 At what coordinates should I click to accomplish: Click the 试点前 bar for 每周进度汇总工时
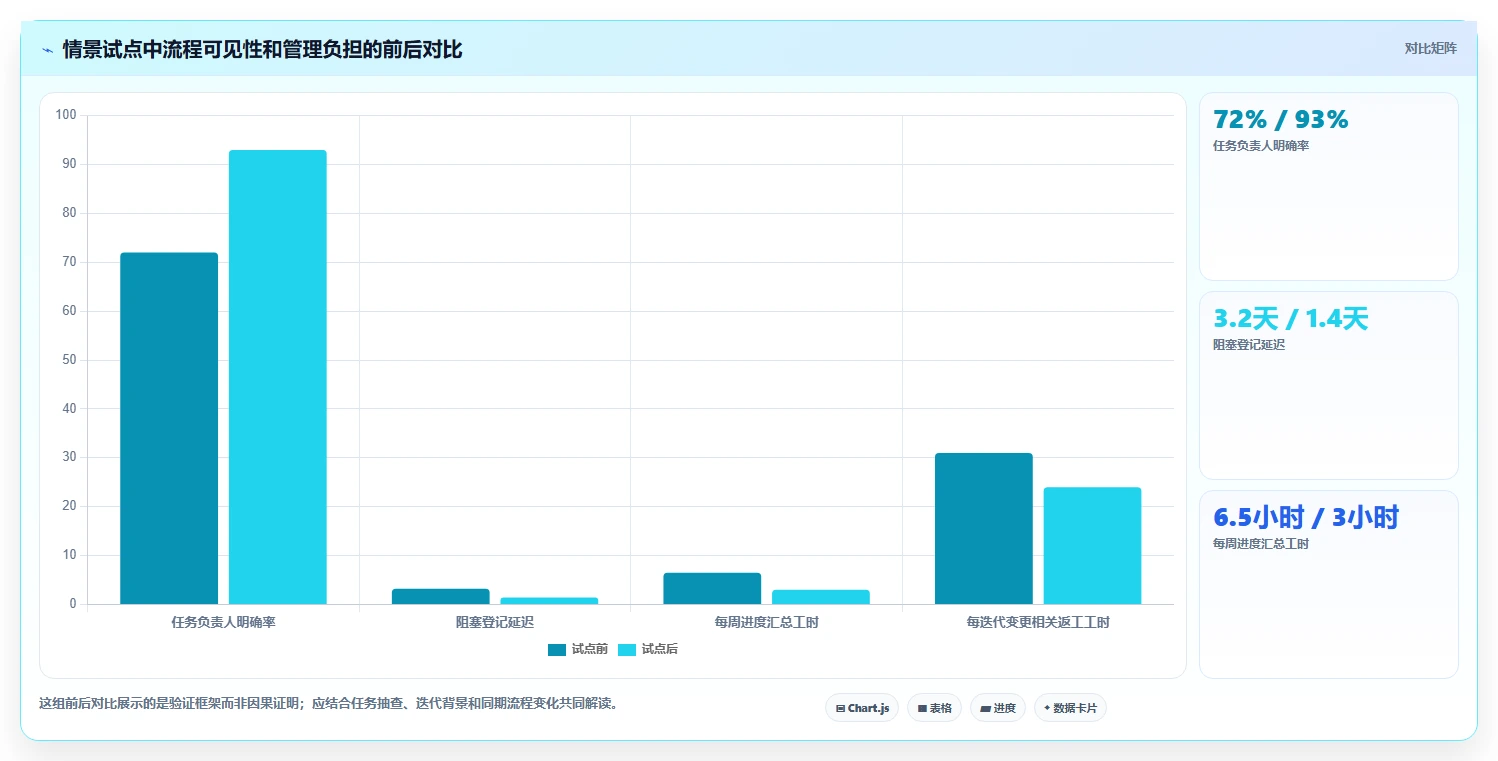pyautogui.click(x=712, y=588)
